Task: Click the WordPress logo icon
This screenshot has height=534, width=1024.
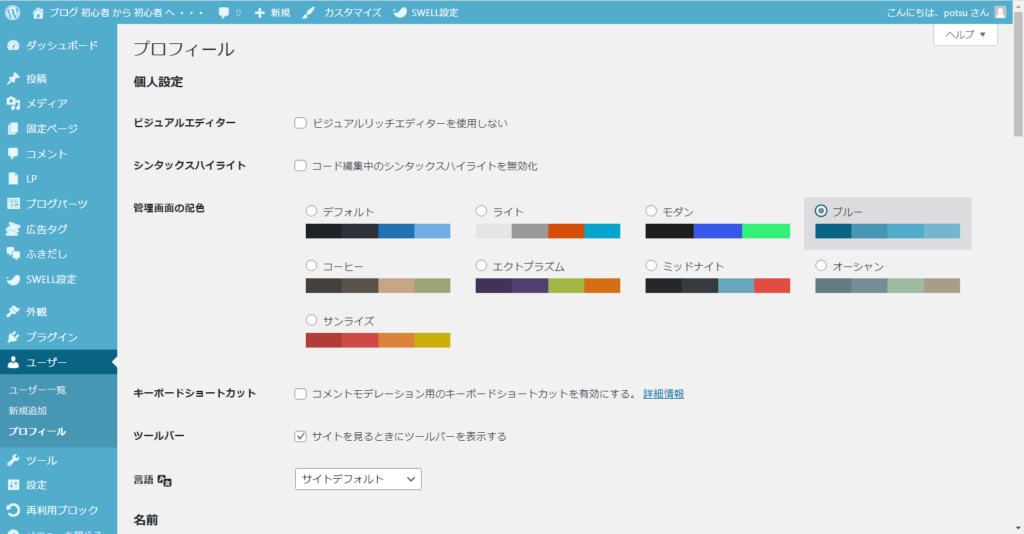Action: pyautogui.click(x=13, y=13)
